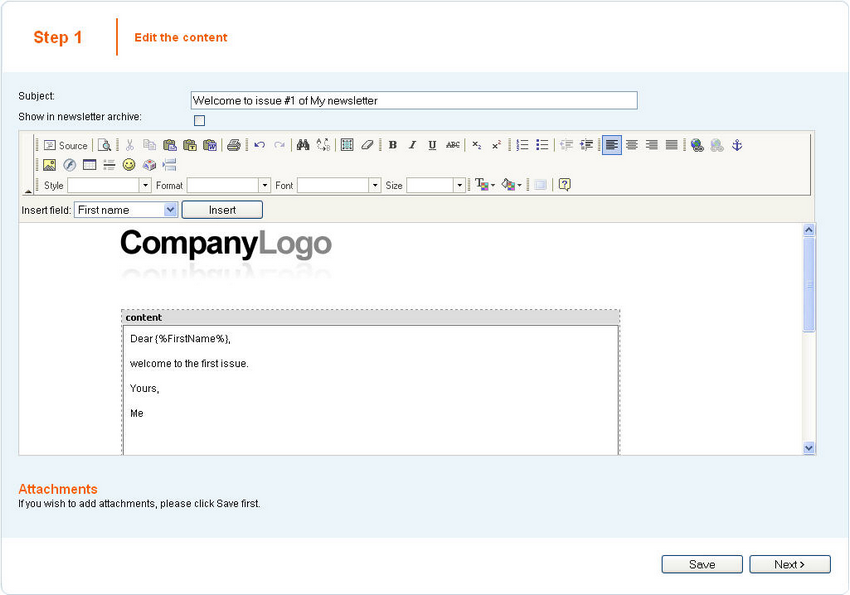Select center text alignment
This screenshot has height=595, width=850.
pos(632,145)
